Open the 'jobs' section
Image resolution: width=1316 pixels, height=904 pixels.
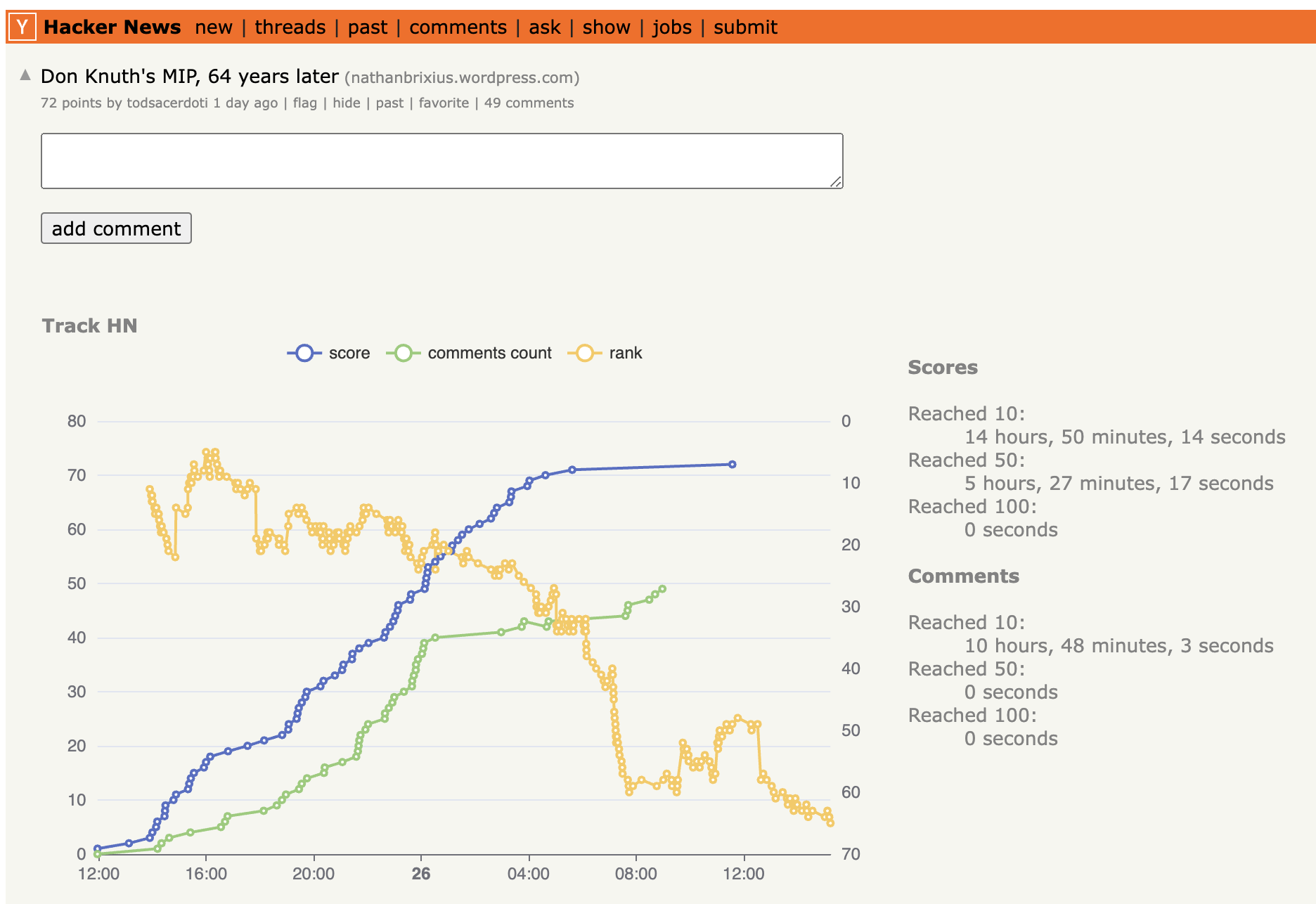[672, 27]
